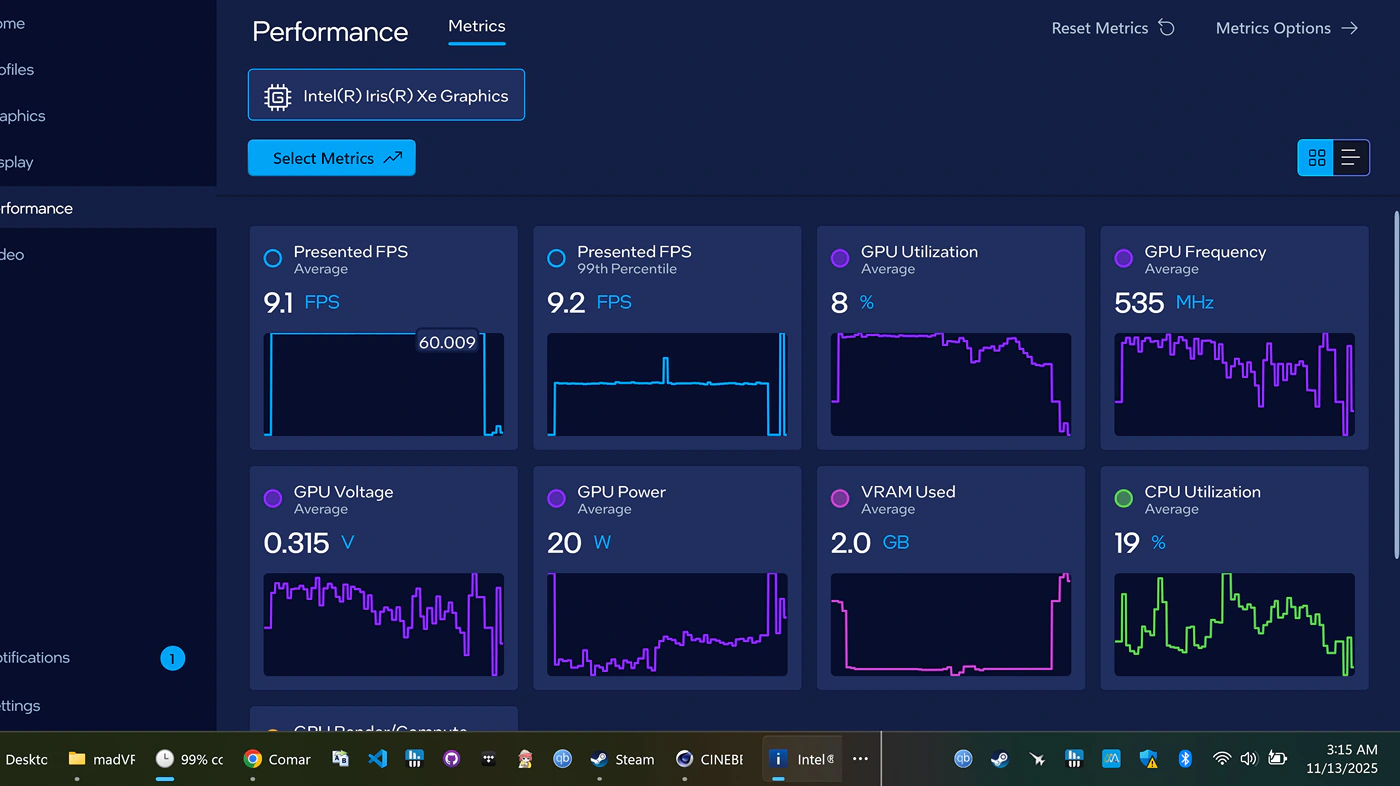Expand taskbar overflow with three dots
This screenshot has width=1400, height=786.
pyautogui.click(x=860, y=759)
